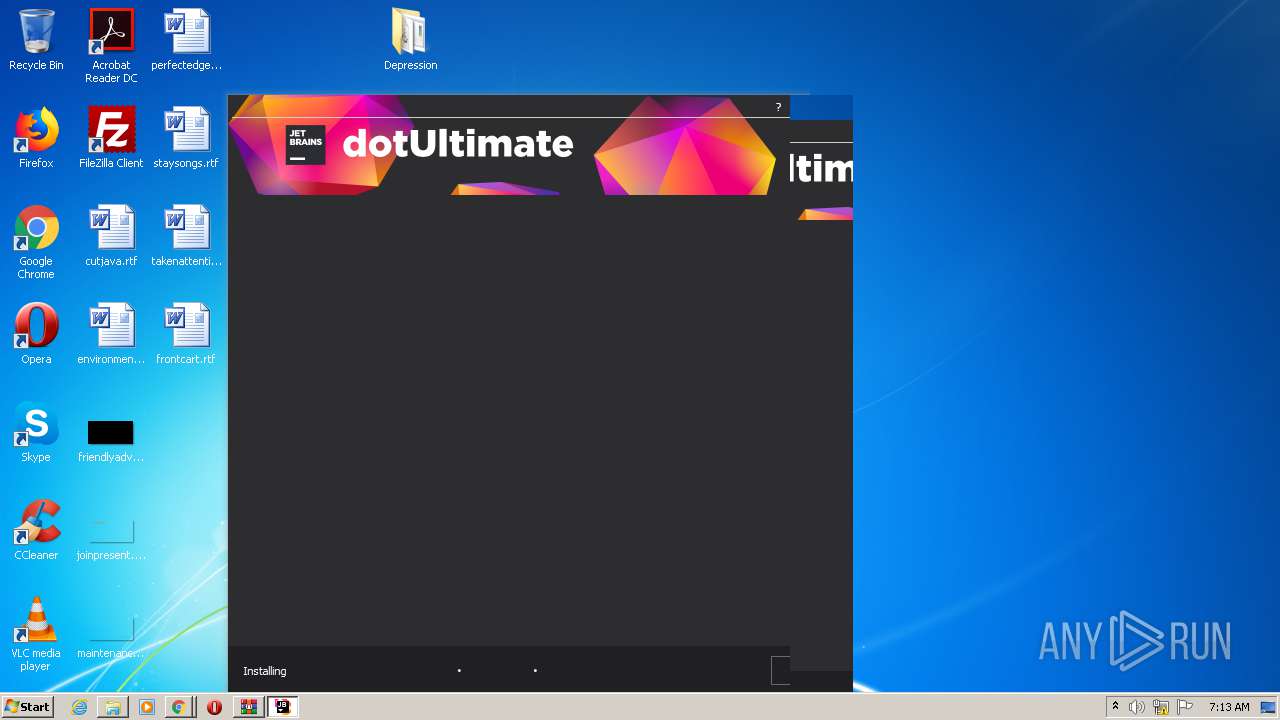Image resolution: width=1280 pixels, height=720 pixels.
Task: Open cutjava.rtf on the desktop
Action: [111, 236]
